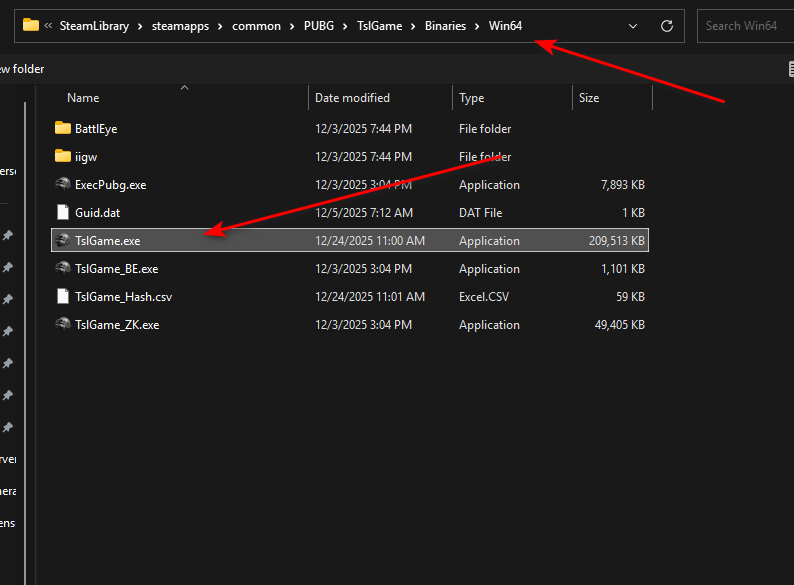Click the 12/24/2025 11:01 AM date cell

pos(370,297)
